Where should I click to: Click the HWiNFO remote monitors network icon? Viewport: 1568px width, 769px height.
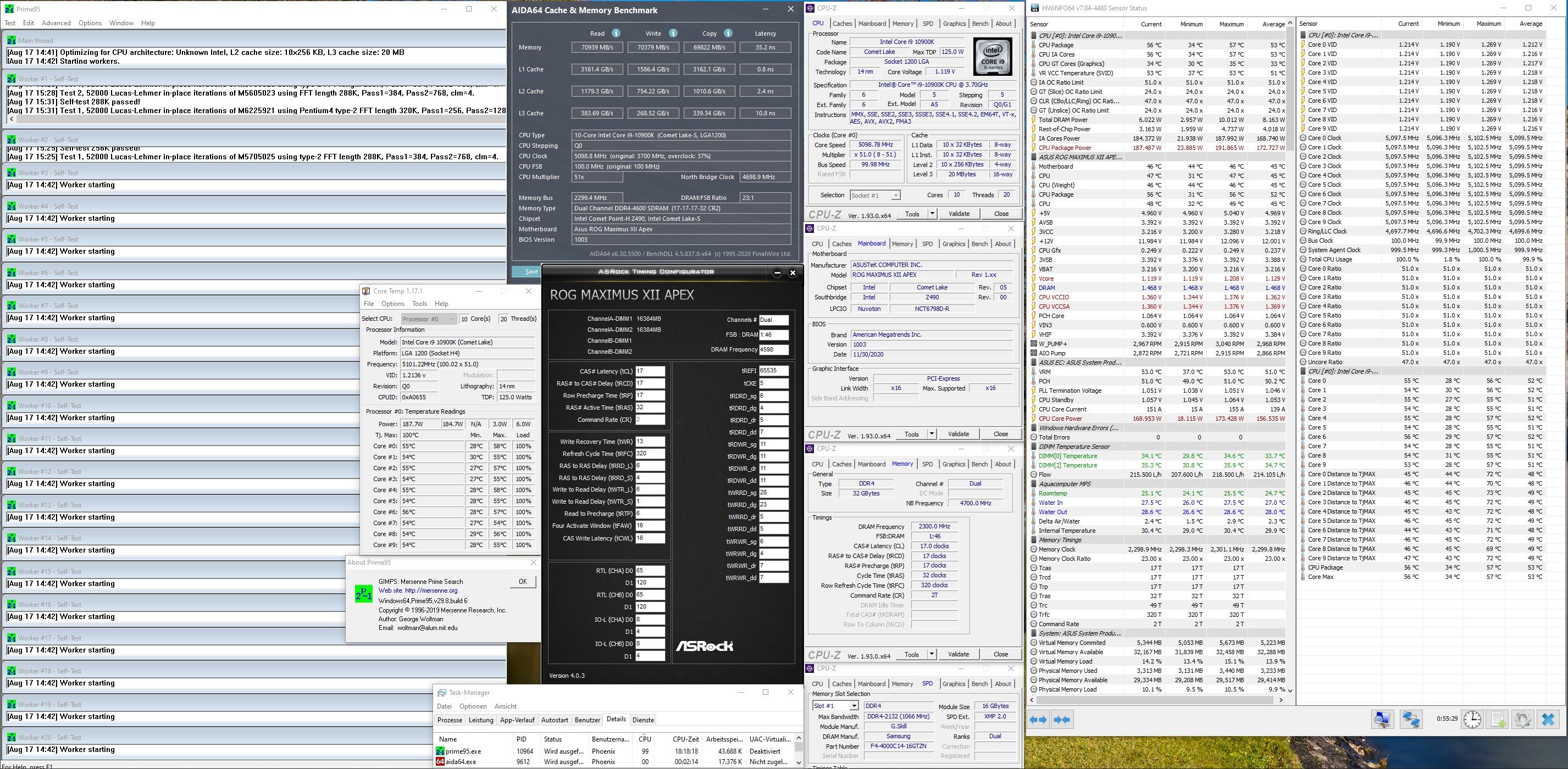(1411, 719)
